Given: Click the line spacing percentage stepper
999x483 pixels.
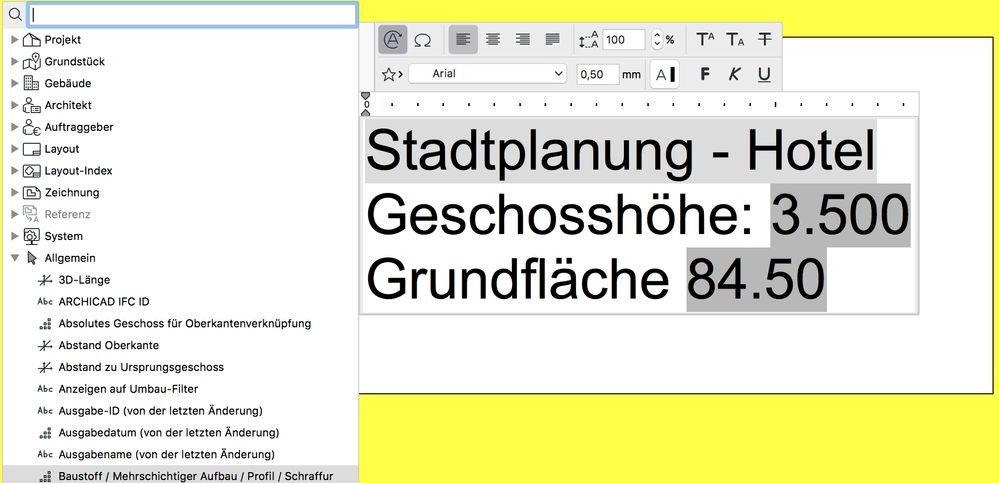Looking at the screenshot, I should click(658, 40).
